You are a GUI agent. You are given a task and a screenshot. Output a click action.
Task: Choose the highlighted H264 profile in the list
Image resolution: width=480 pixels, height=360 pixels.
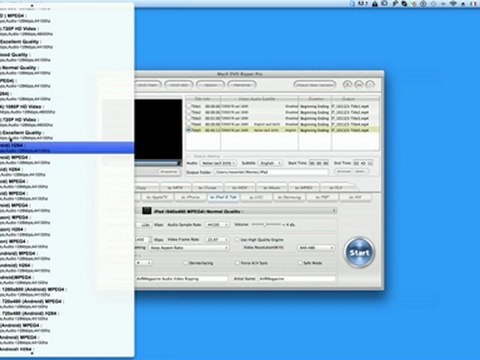click(67, 148)
